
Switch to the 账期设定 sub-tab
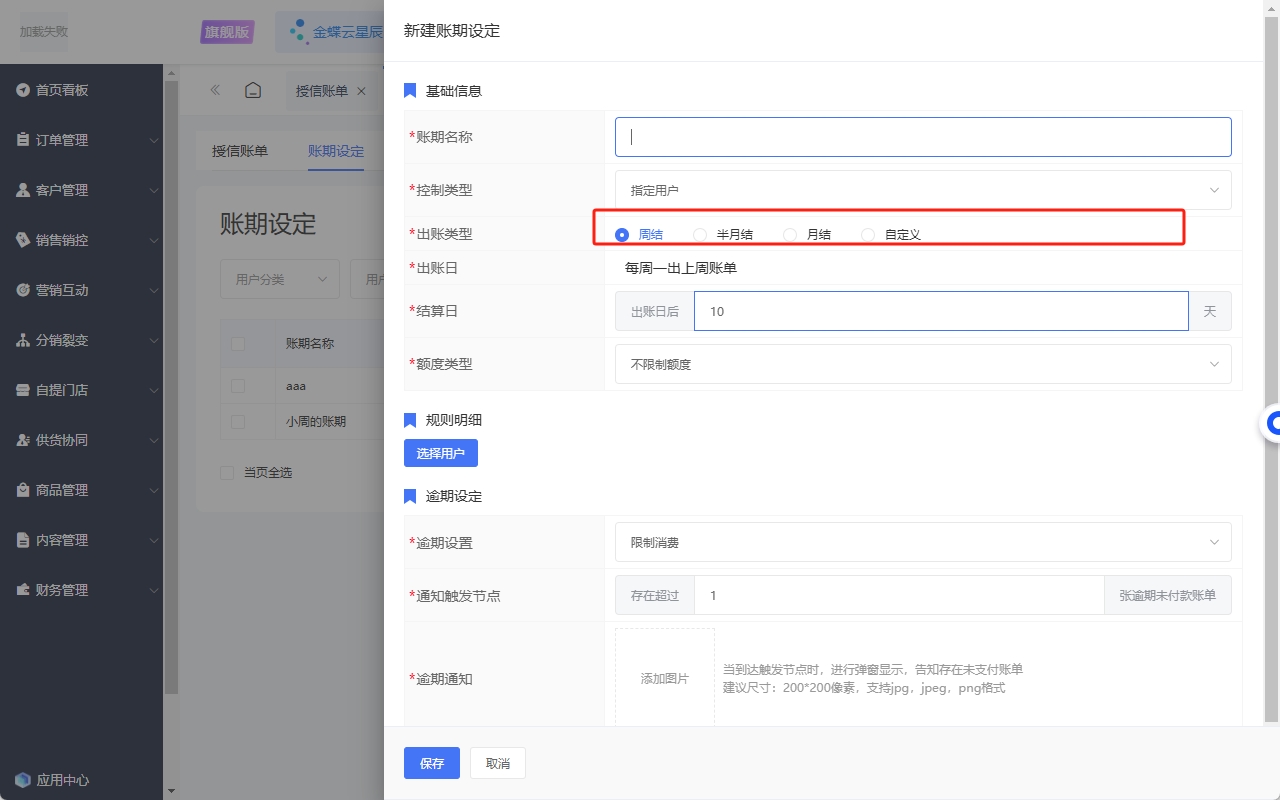click(336, 151)
